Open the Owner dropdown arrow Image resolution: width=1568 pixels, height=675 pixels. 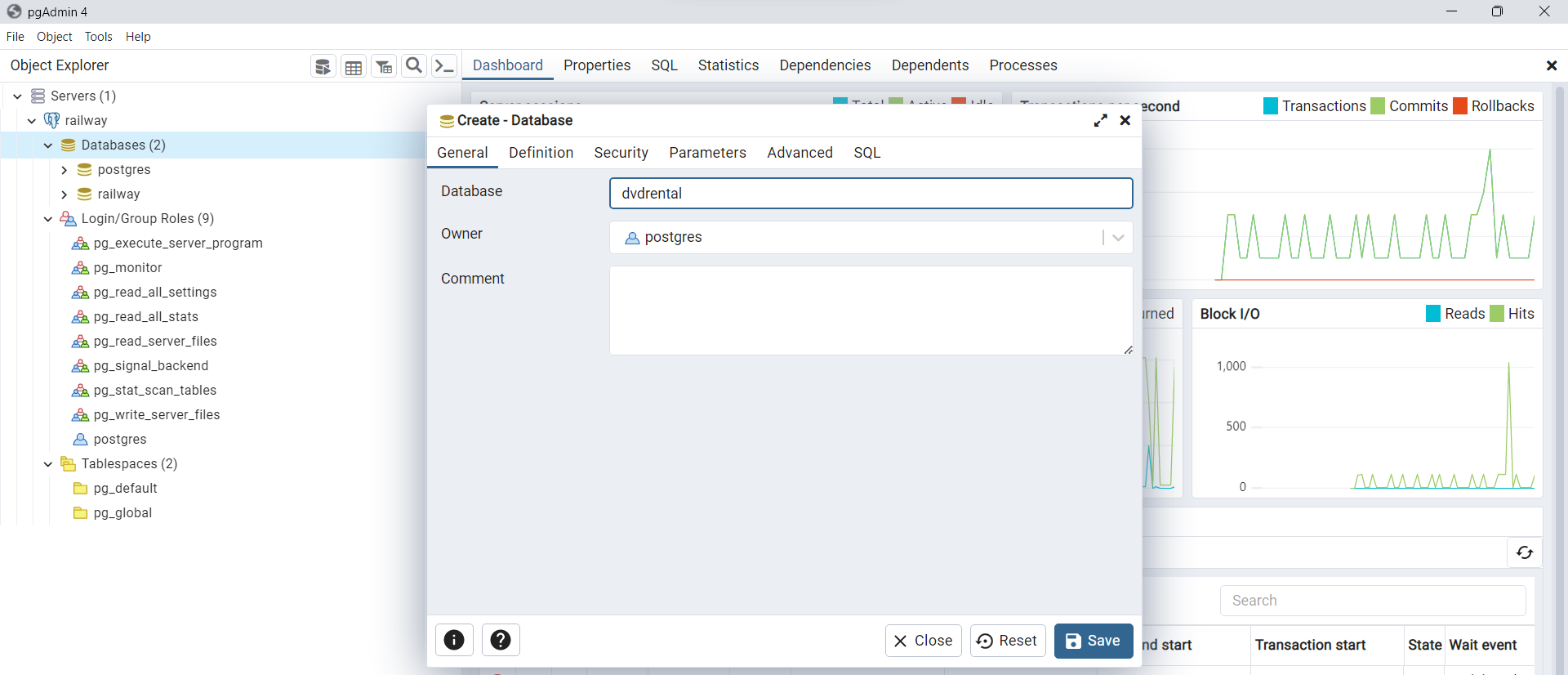point(1118,238)
